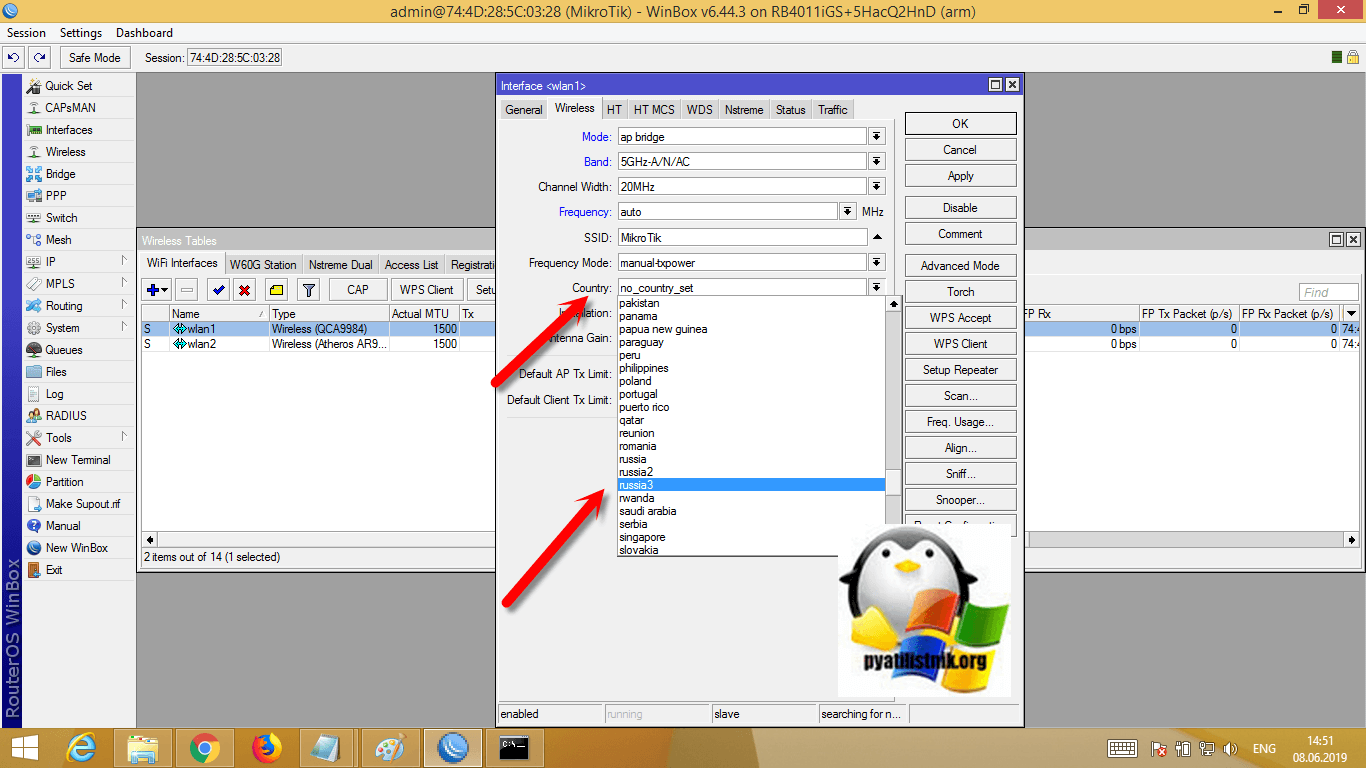1366x768 pixels.
Task: Click the undo arrow in toolbar
Action: (14, 58)
